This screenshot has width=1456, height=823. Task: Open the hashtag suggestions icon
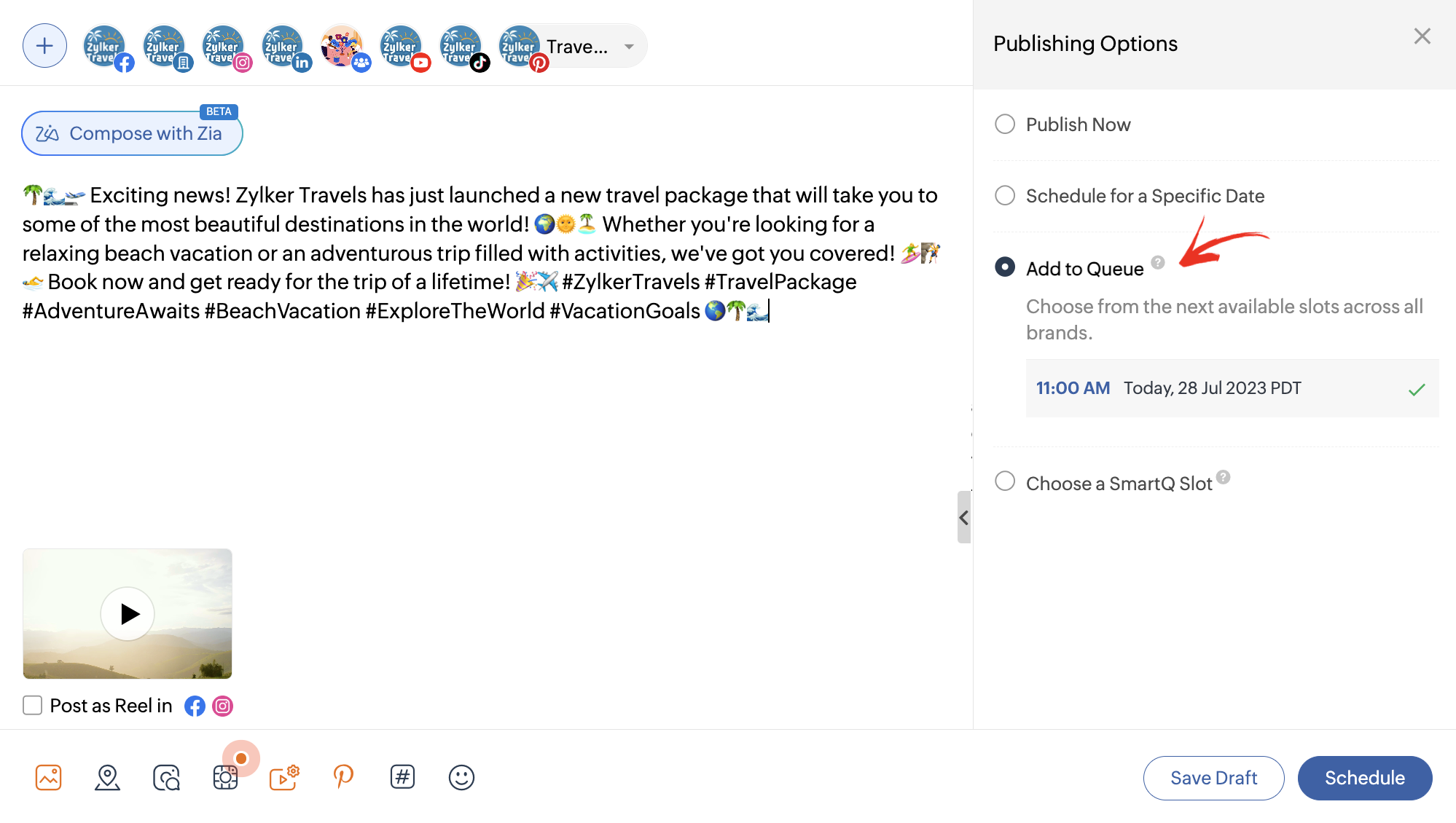coord(402,777)
